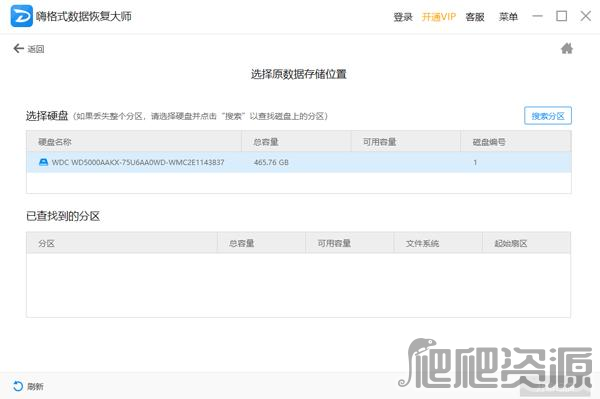
Task: Click the app logo icon in title bar
Action: tap(21, 16)
